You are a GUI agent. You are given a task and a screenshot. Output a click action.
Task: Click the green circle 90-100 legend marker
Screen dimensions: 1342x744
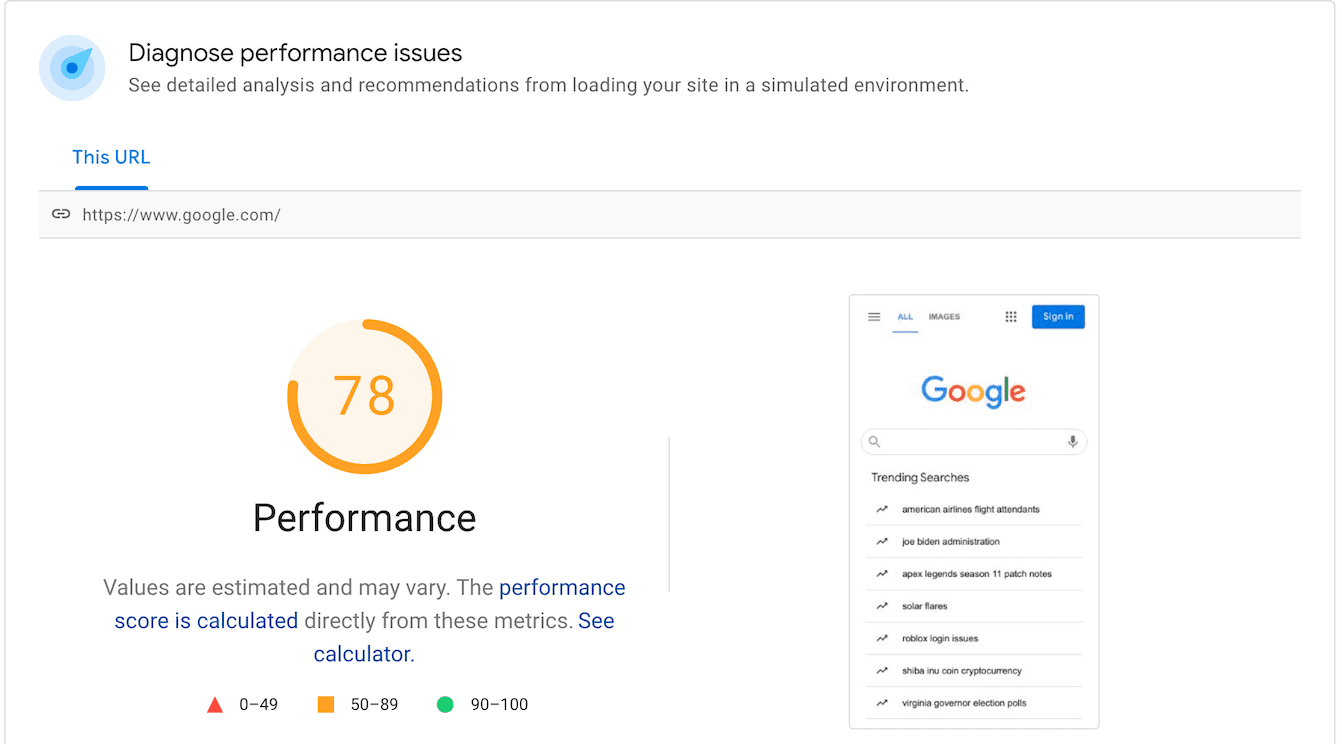445,704
